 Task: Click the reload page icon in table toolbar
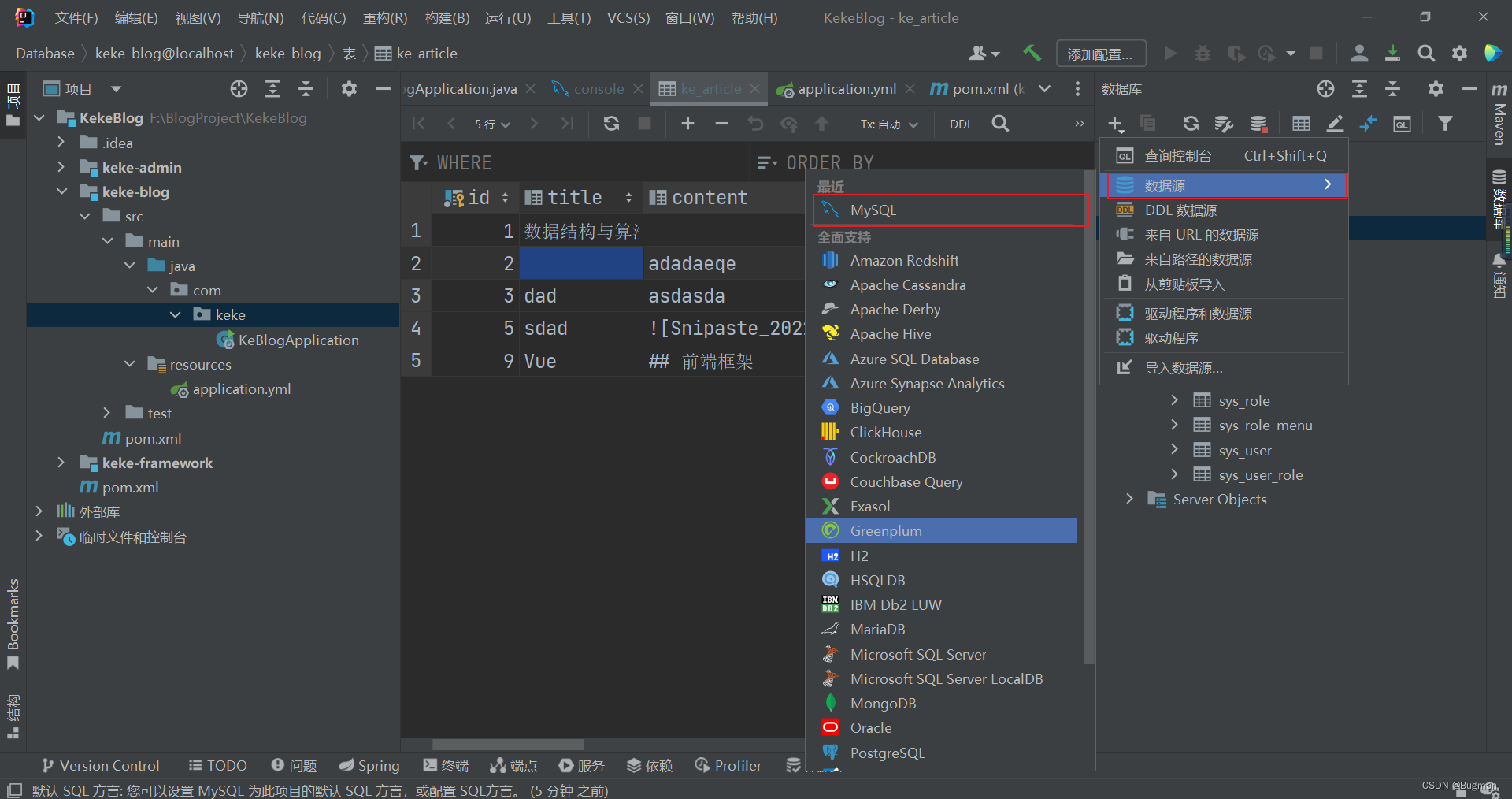611,124
